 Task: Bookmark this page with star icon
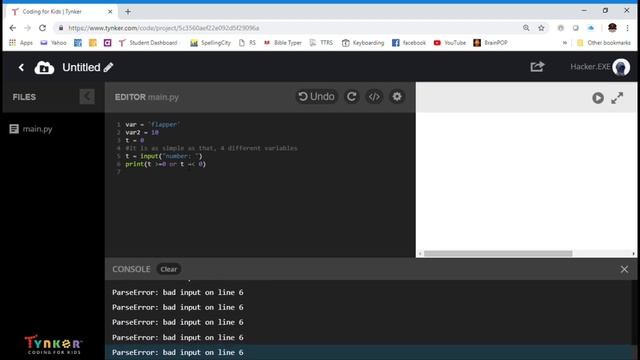pyautogui.click(x=541, y=28)
